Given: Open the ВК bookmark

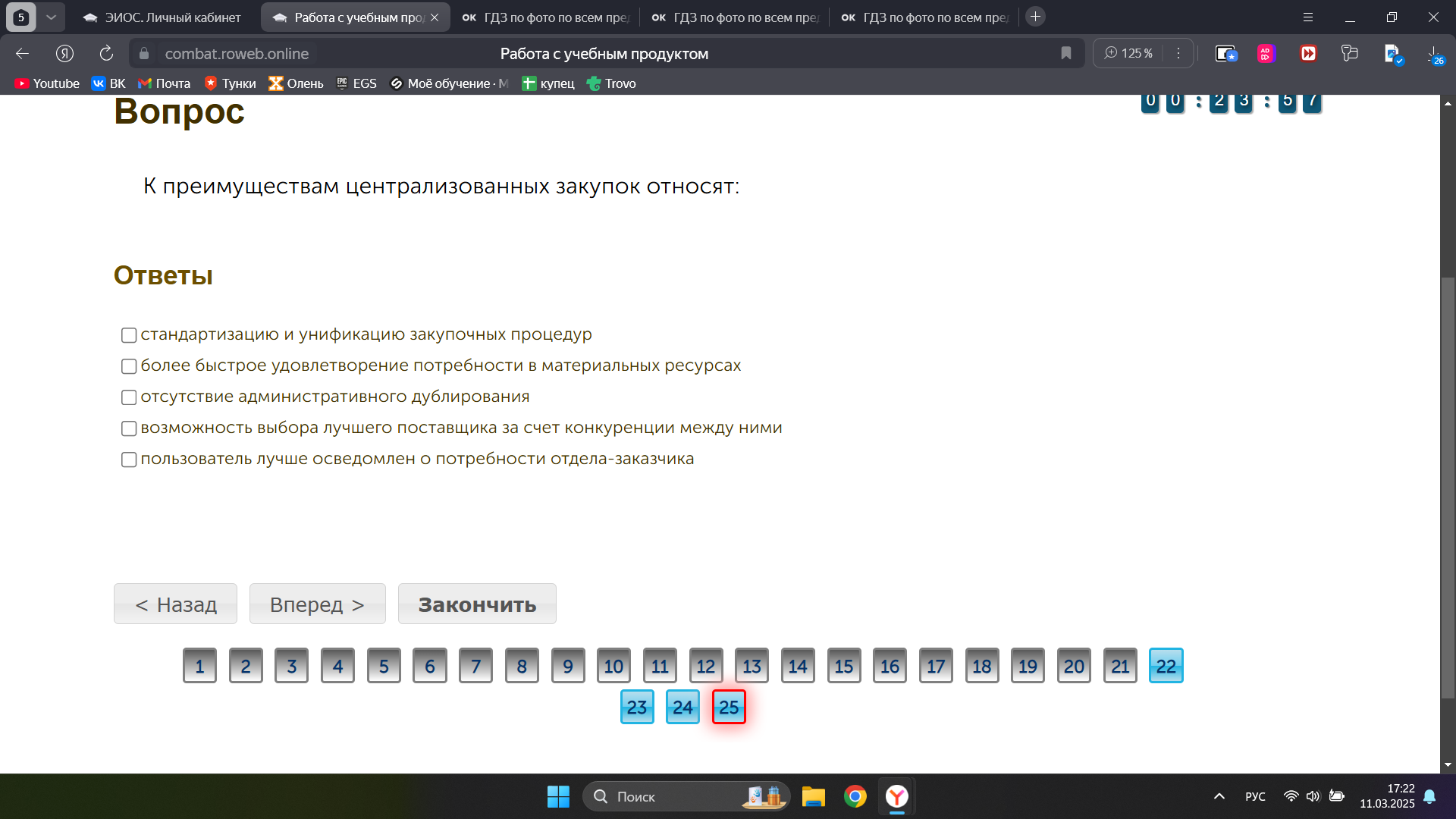Looking at the screenshot, I should (108, 83).
